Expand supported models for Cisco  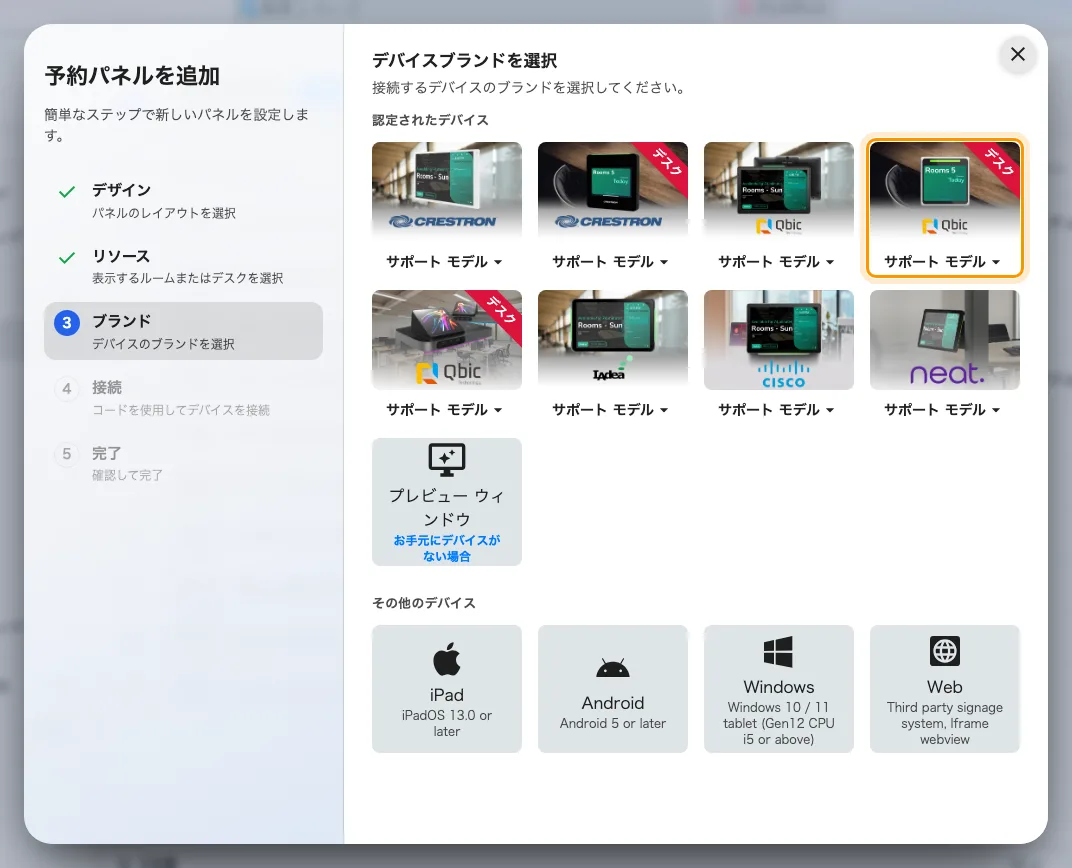click(x=777, y=410)
